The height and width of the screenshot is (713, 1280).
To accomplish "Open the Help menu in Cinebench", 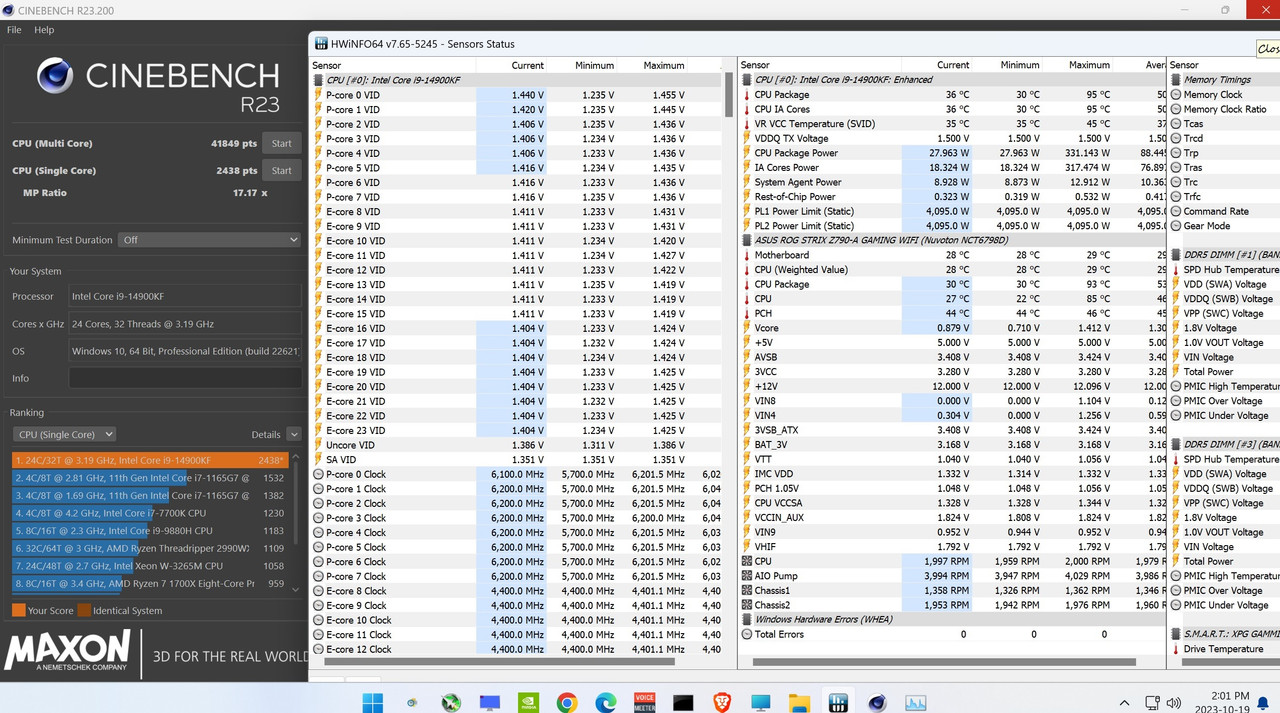I will coord(44,30).
